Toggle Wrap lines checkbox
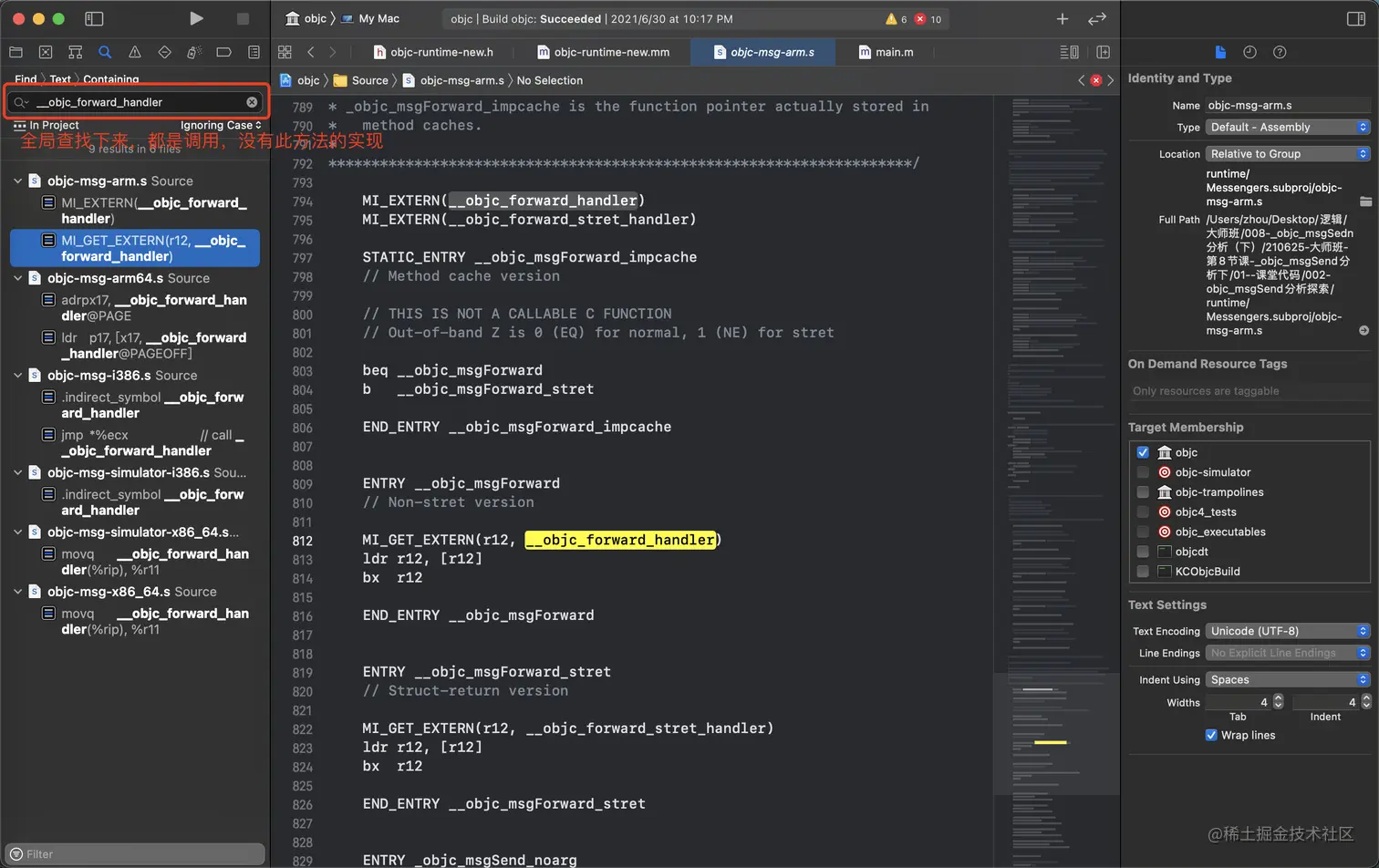This screenshot has height=868, width=1379. point(1211,735)
